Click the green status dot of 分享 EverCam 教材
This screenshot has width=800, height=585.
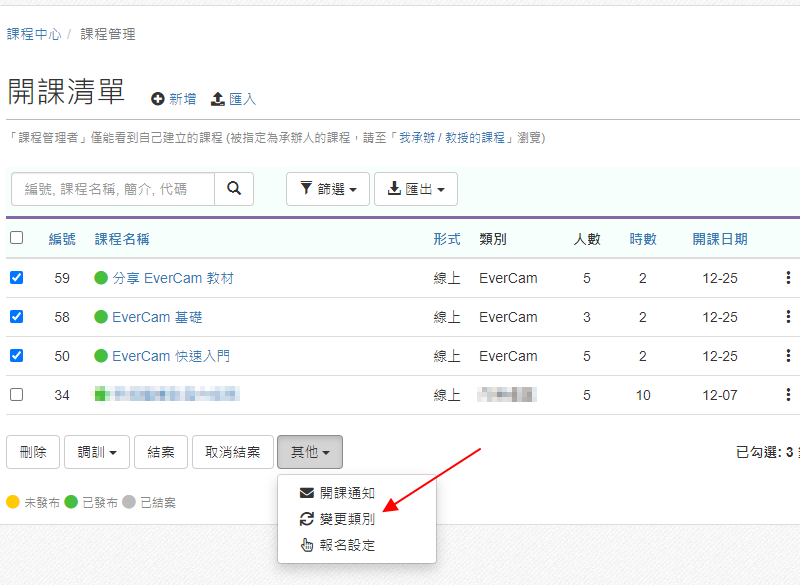(x=101, y=278)
